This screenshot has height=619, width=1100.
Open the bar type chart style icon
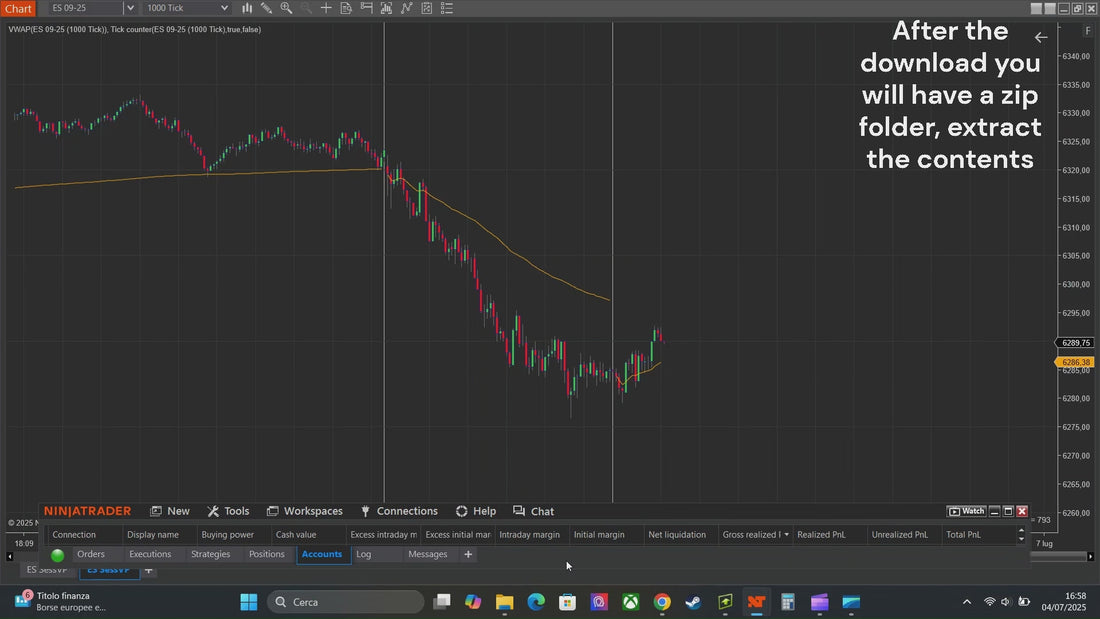[x=247, y=8]
